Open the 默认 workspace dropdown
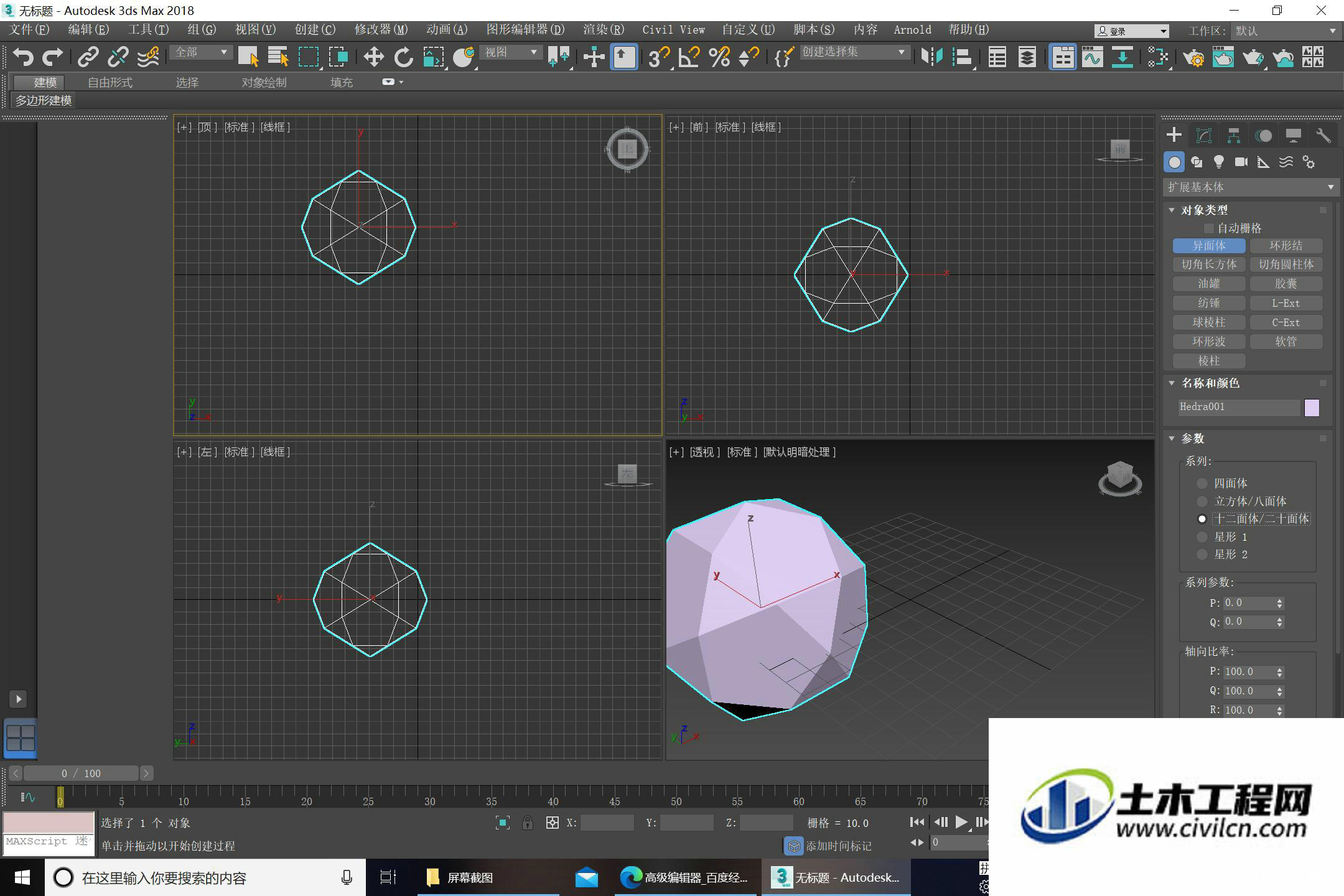 [x=1285, y=30]
